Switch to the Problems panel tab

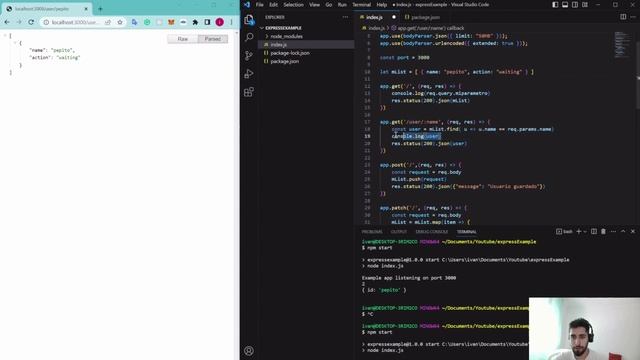point(372,232)
